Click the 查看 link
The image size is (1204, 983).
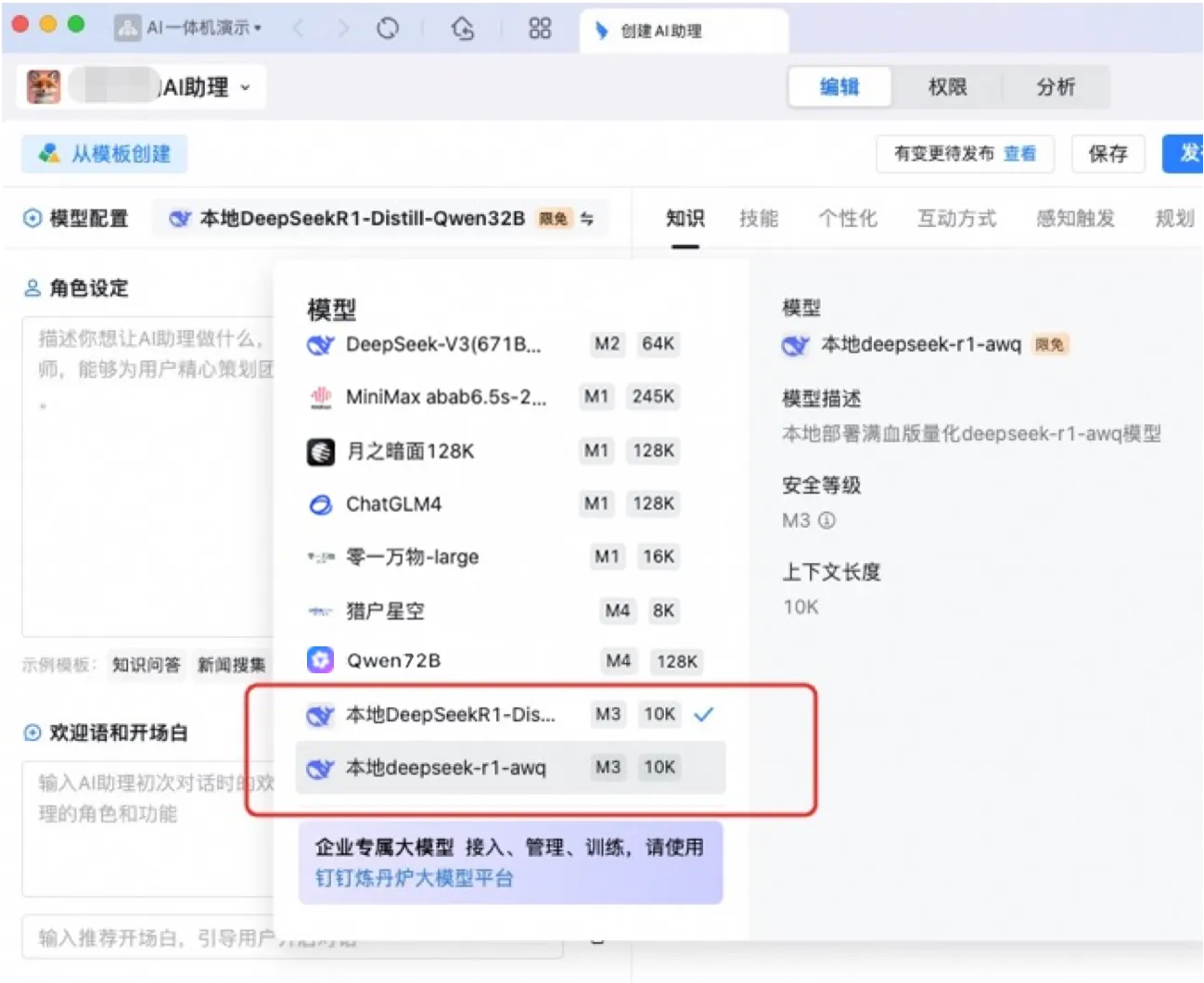[x=1020, y=154]
